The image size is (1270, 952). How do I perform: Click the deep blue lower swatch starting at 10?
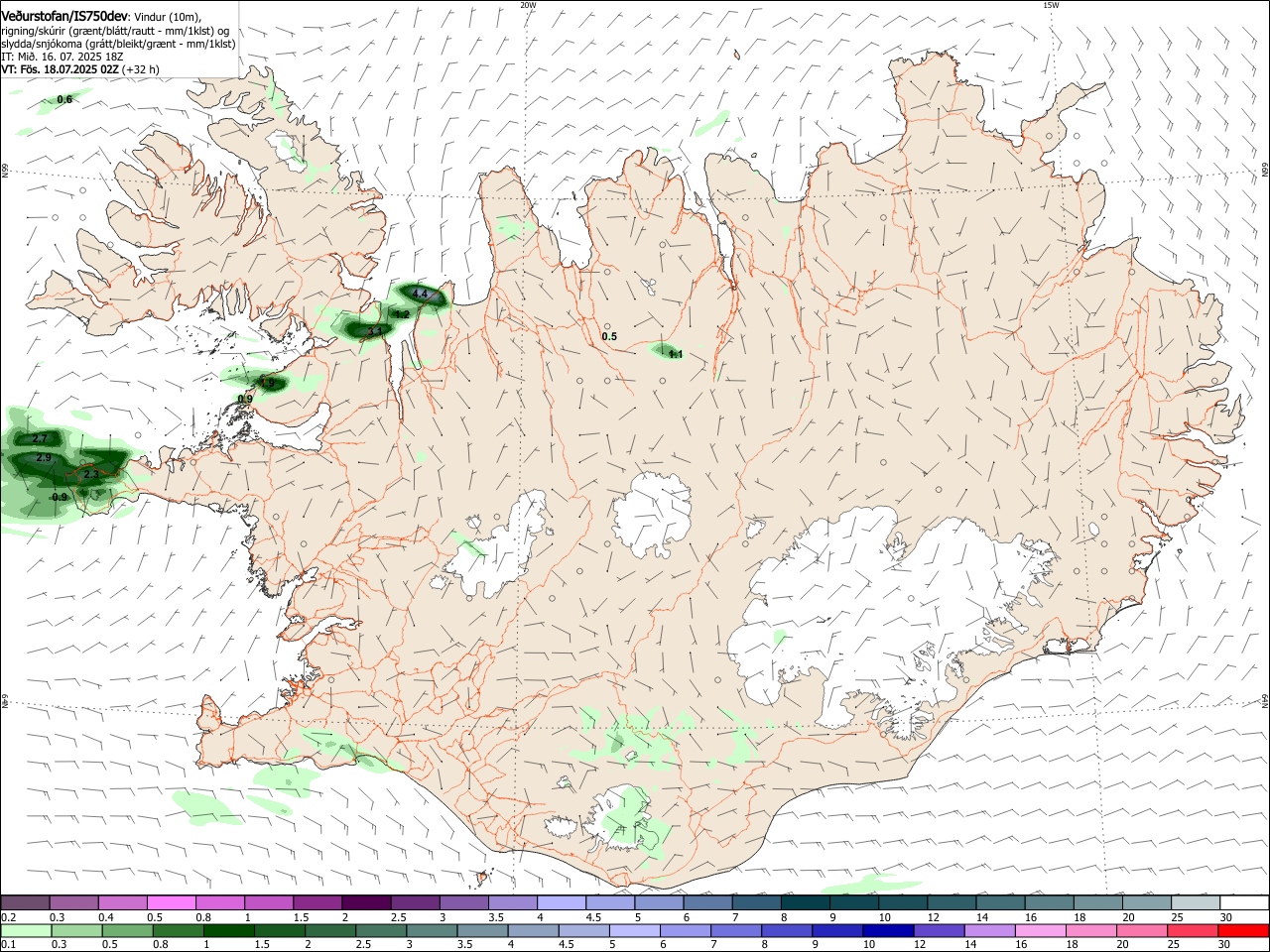click(x=888, y=930)
